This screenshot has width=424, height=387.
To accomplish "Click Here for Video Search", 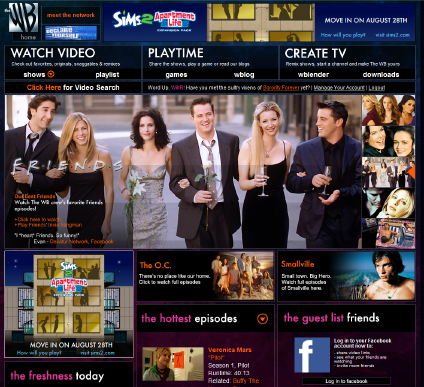I will point(73,88).
